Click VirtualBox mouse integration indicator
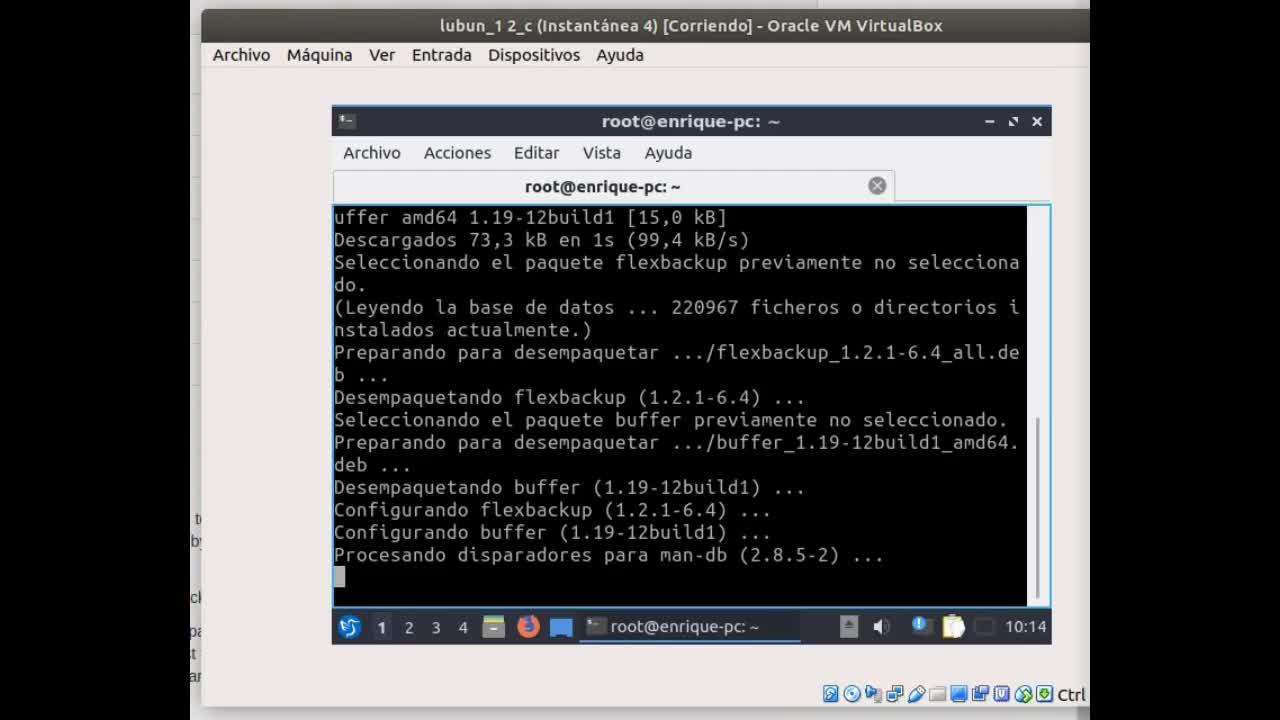 coord(1023,694)
